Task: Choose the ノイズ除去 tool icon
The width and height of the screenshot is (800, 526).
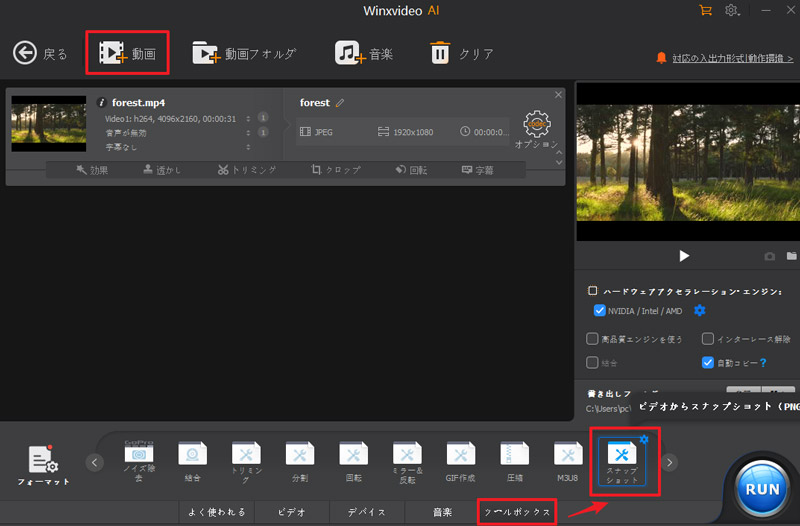Action: pos(139,461)
